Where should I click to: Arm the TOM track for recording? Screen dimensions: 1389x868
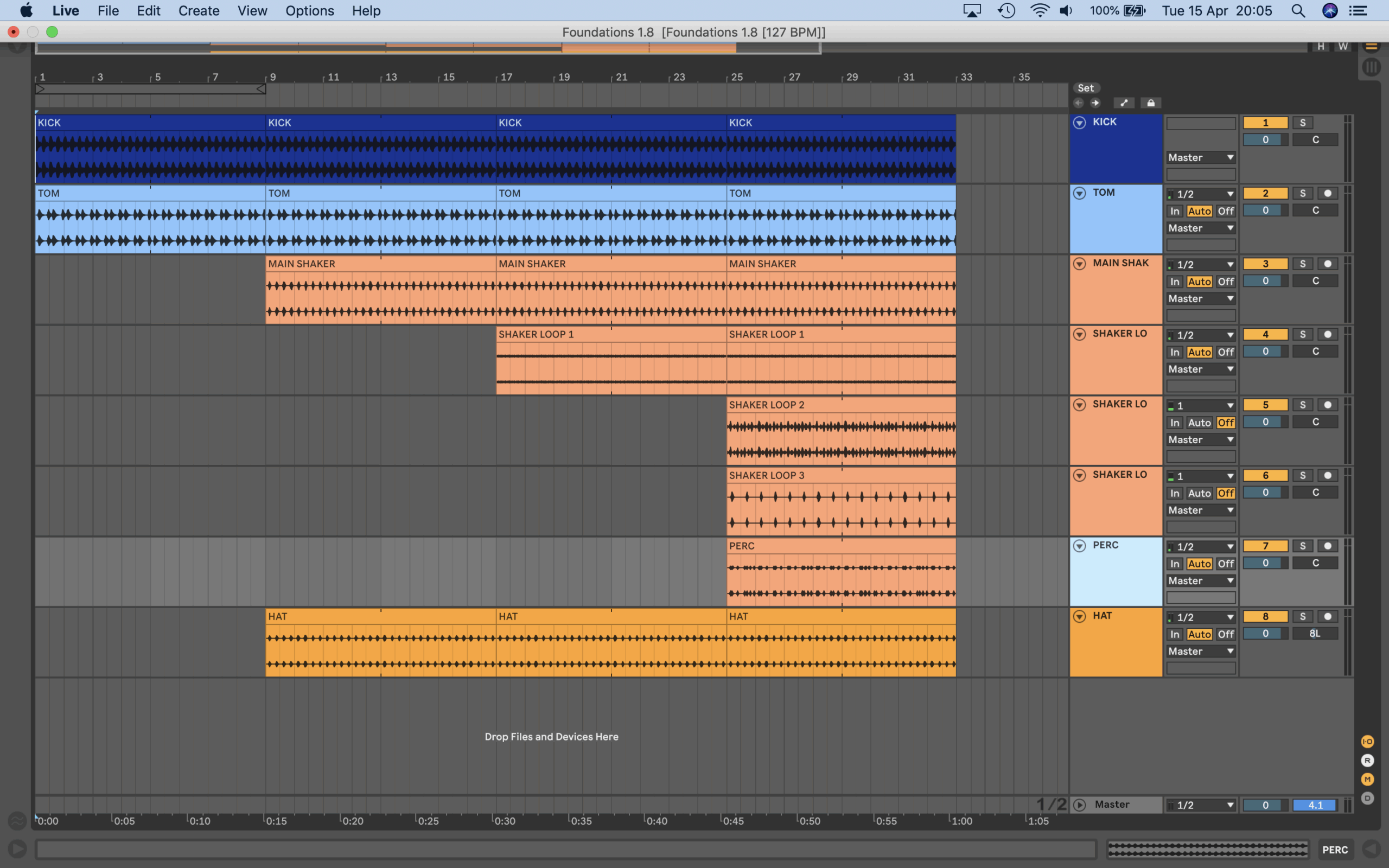pos(1328,194)
